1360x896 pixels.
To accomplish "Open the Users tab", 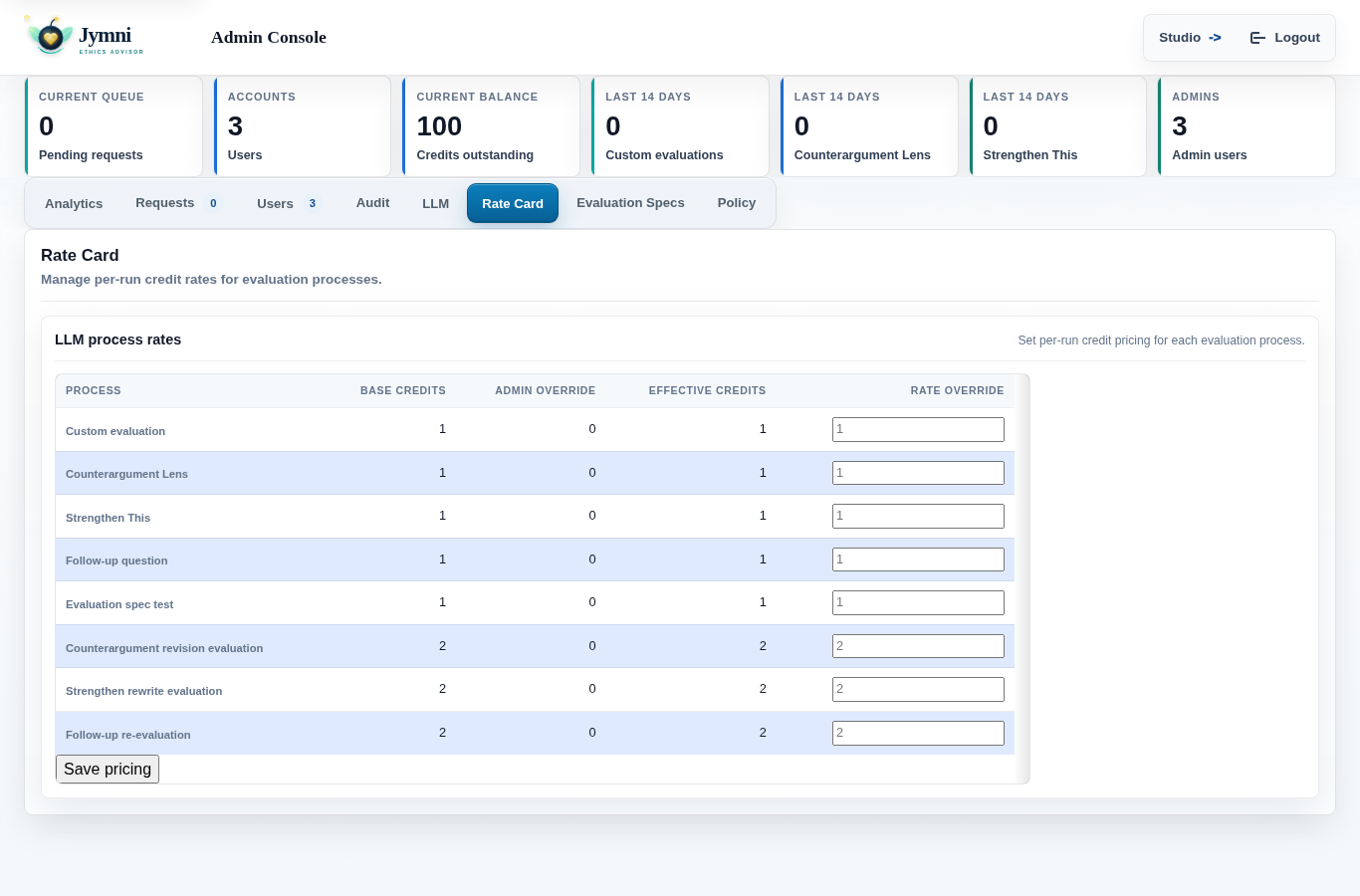I will tap(289, 203).
